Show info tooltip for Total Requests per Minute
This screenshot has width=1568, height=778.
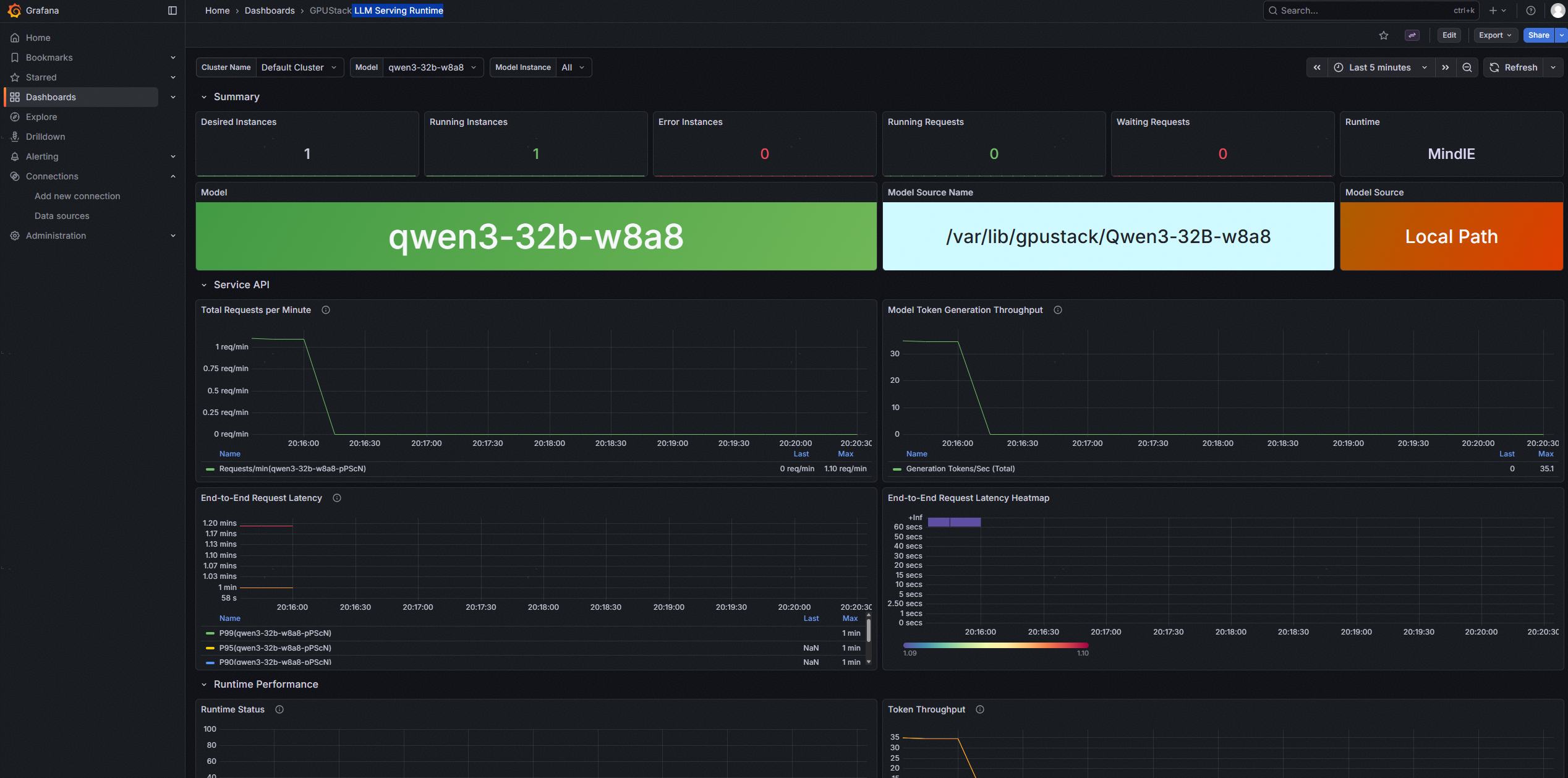(x=326, y=310)
